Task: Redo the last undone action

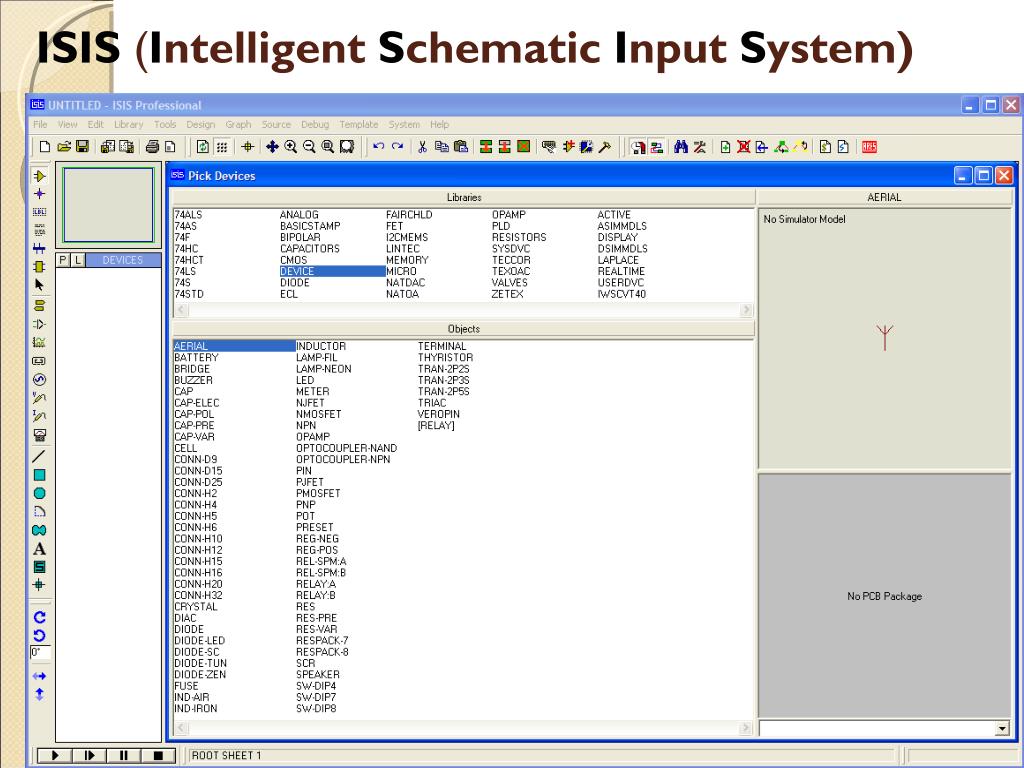Action: [x=397, y=147]
